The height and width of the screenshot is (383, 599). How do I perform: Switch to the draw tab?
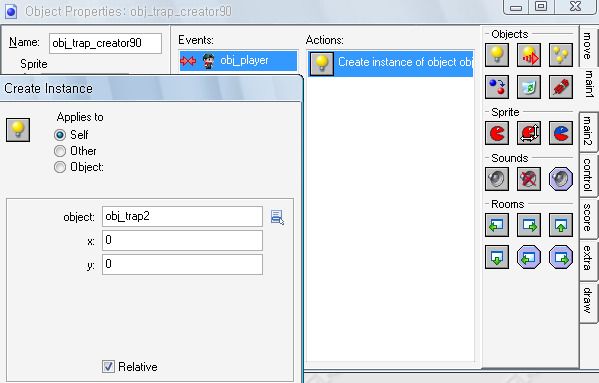(588, 301)
